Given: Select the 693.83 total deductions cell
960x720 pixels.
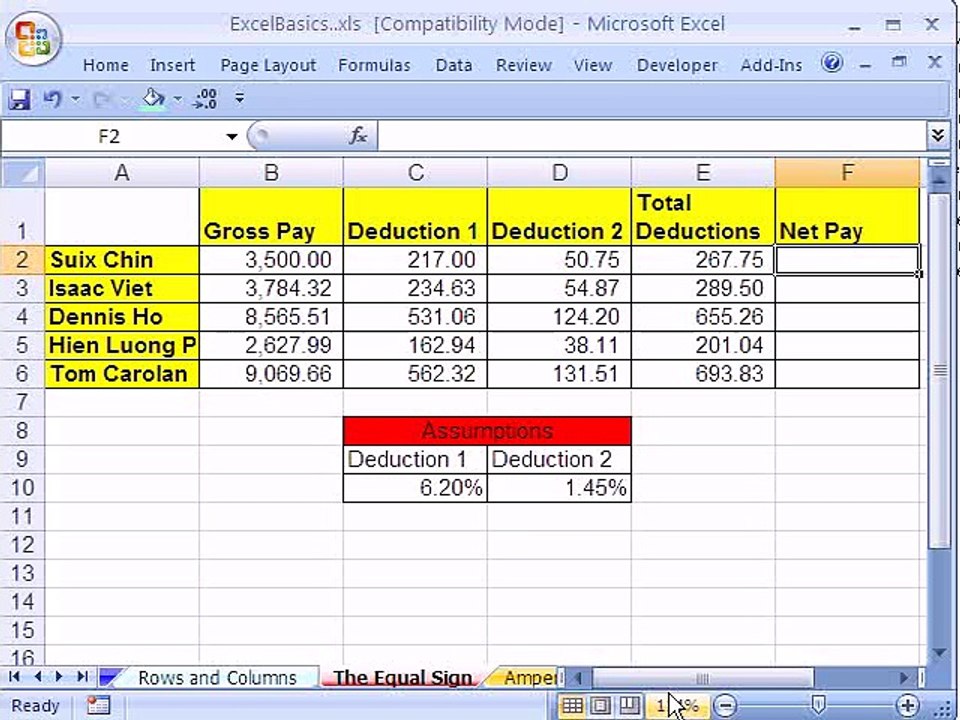Looking at the screenshot, I should point(703,373).
